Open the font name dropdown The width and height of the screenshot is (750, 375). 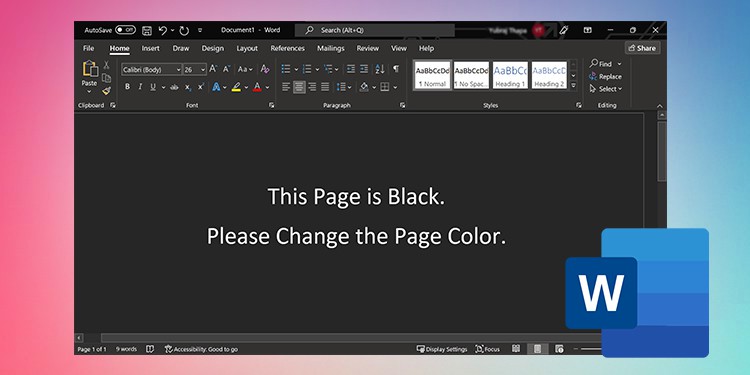pos(178,70)
